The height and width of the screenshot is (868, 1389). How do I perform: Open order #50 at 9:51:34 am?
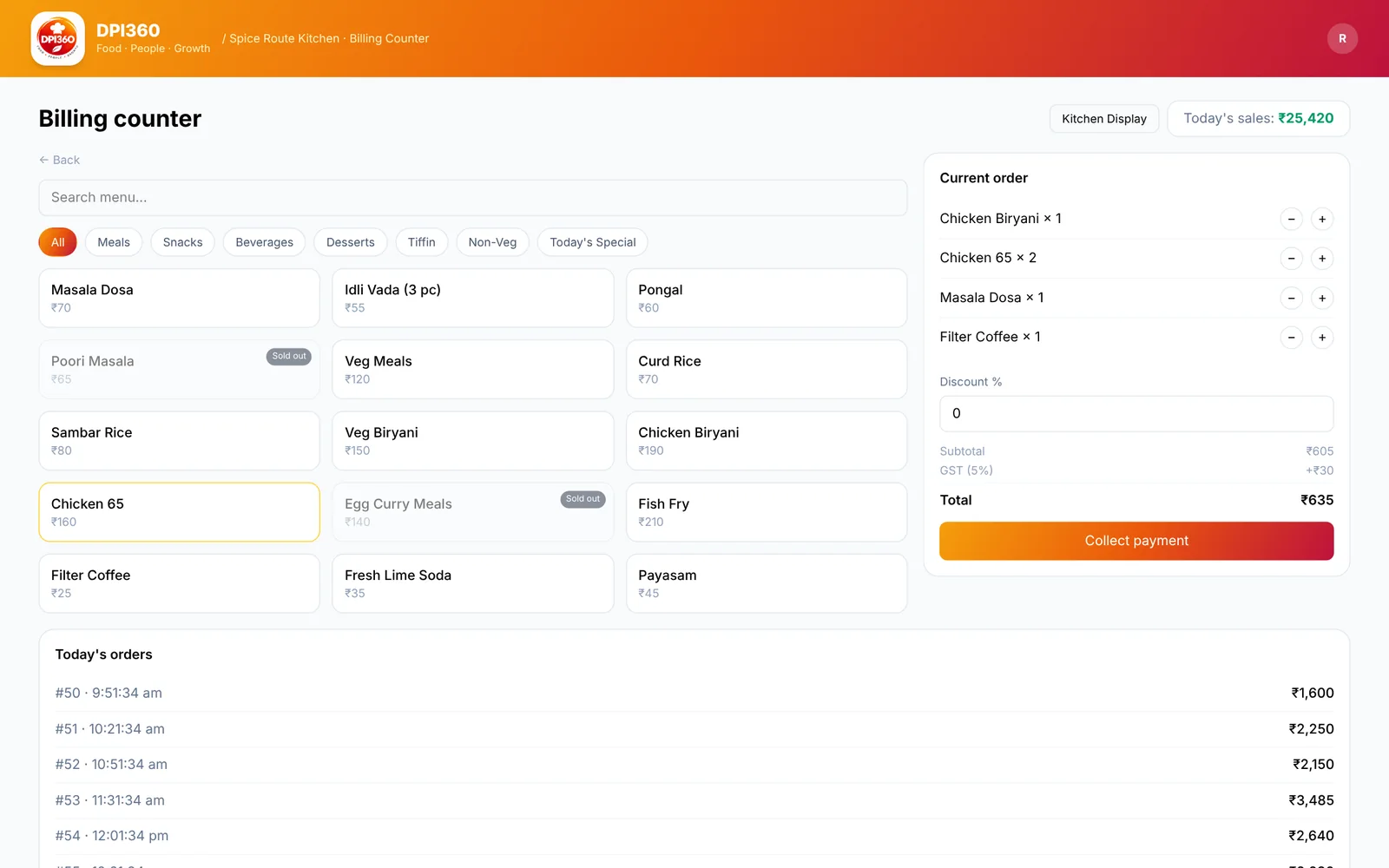pos(694,693)
